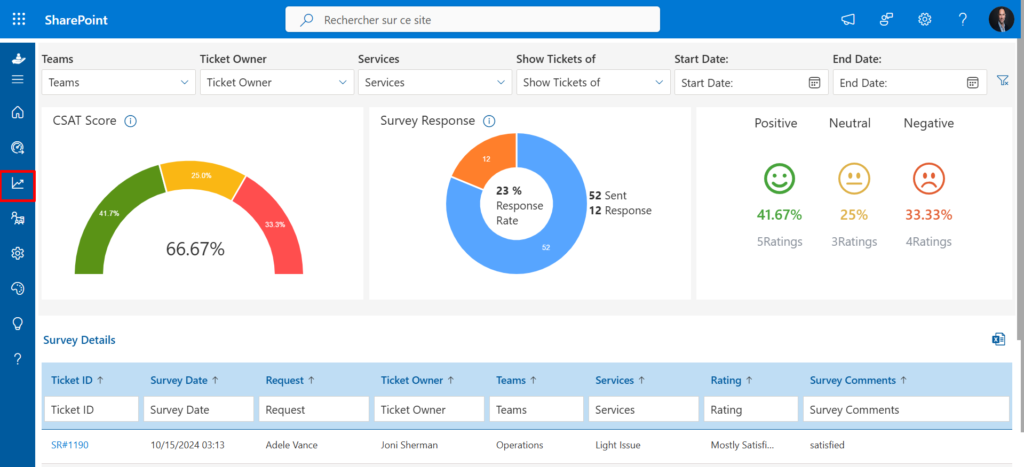Expand the Teams dropdown filter
Viewport: 1024px width, 467px height.
tap(118, 83)
